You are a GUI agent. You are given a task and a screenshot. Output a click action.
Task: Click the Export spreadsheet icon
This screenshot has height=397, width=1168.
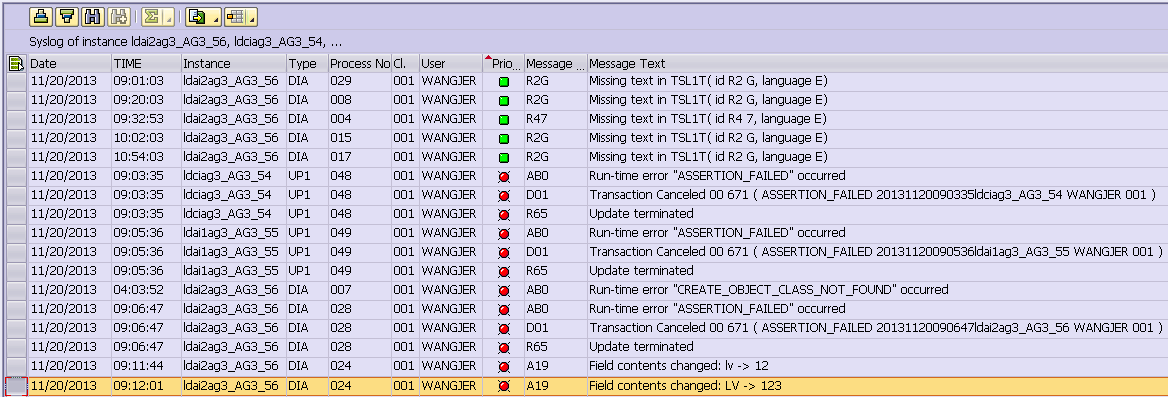(198, 16)
